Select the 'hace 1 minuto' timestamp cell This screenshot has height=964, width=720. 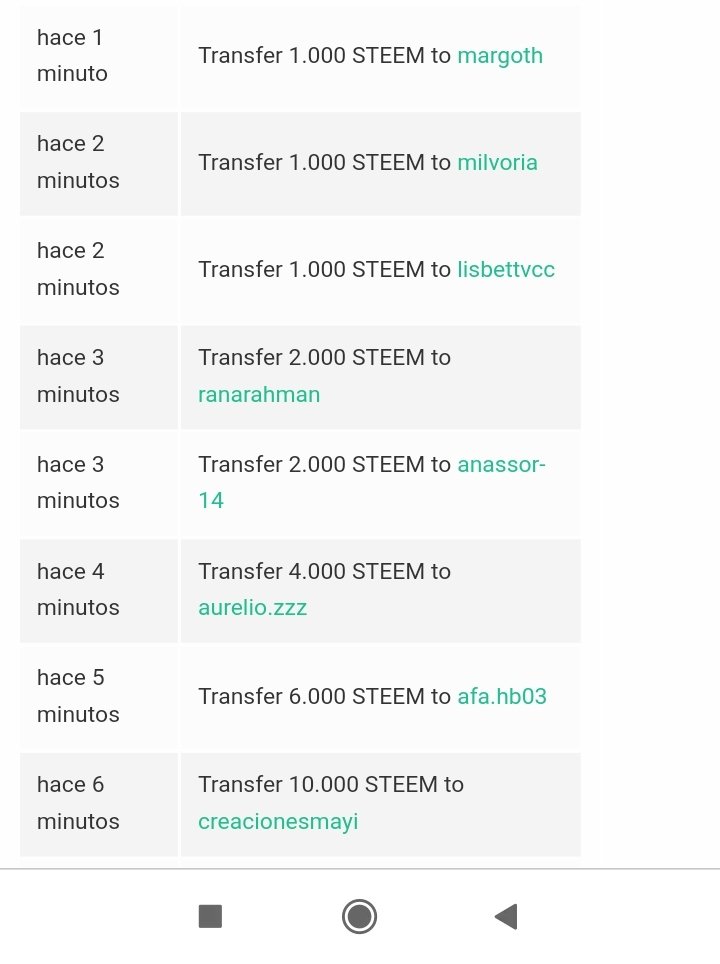pyautogui.click(x=99, y=57)
